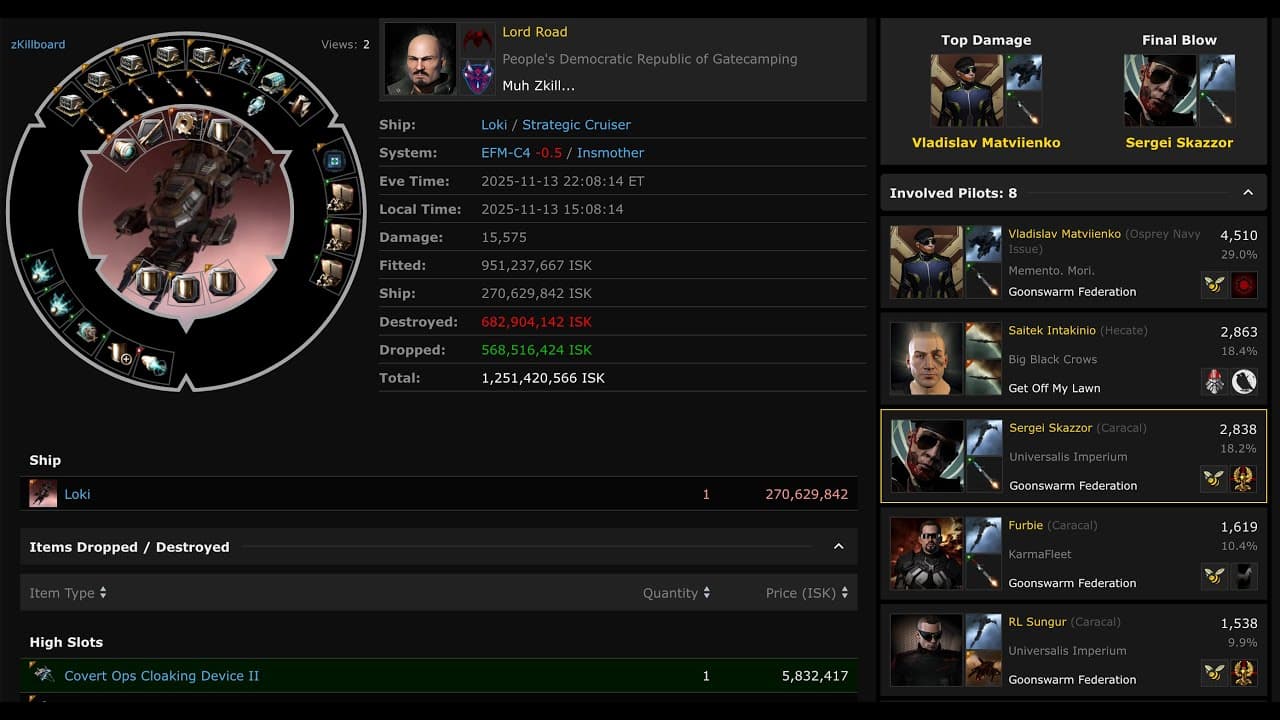Sort items by Item Type

tap(68, 593)
